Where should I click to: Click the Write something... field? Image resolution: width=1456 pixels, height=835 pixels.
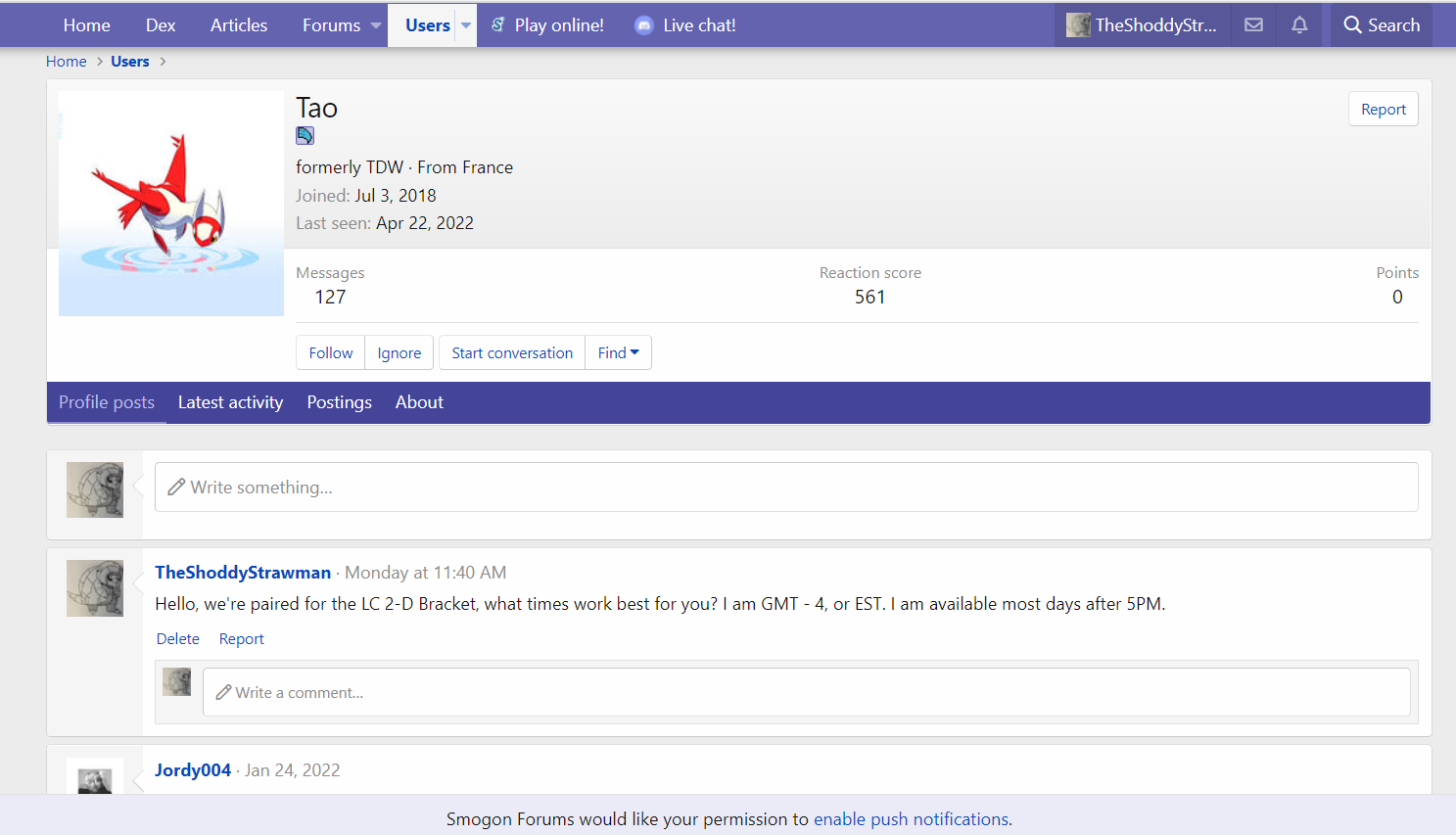786,487
